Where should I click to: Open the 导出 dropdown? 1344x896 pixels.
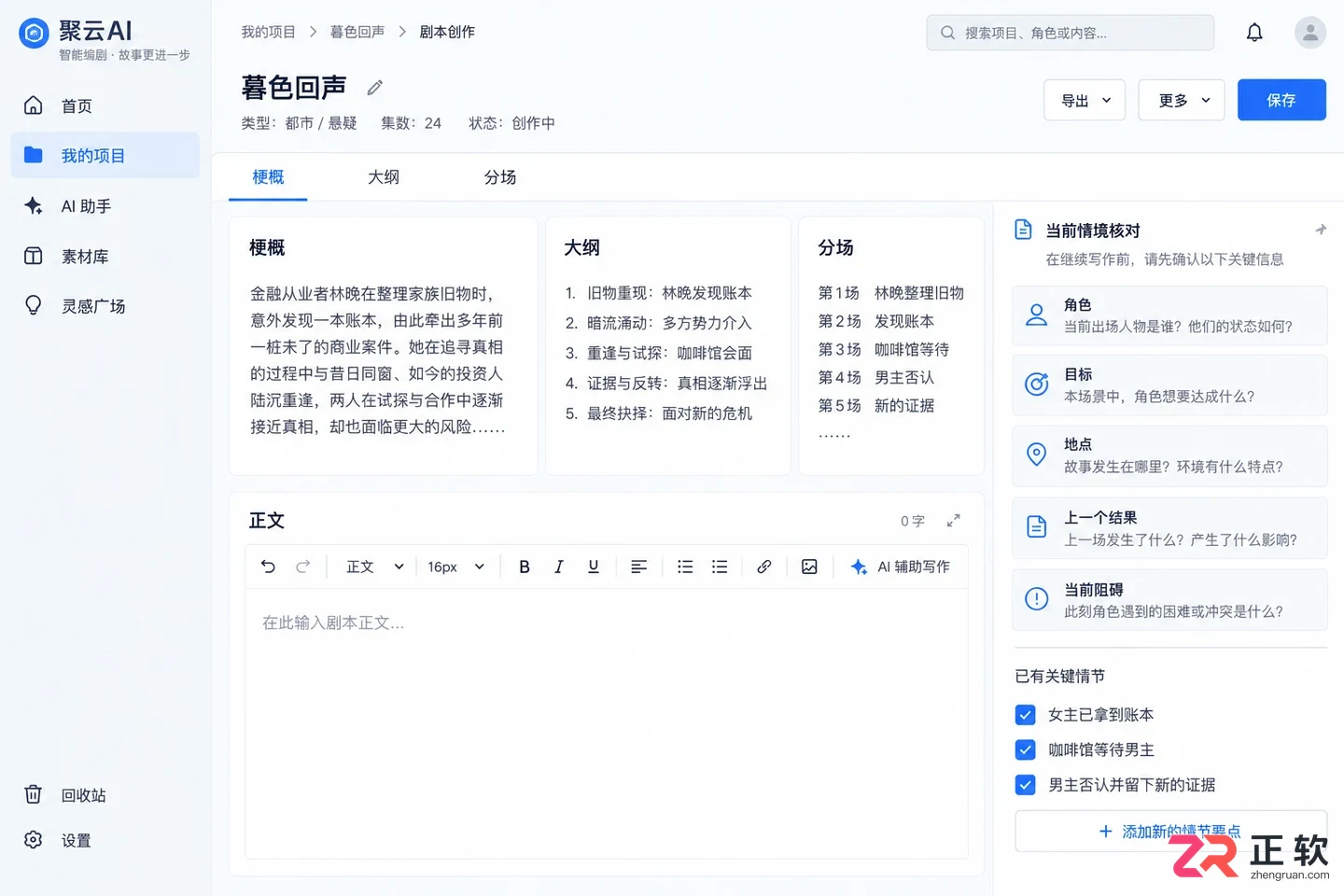click(1085, 100)
